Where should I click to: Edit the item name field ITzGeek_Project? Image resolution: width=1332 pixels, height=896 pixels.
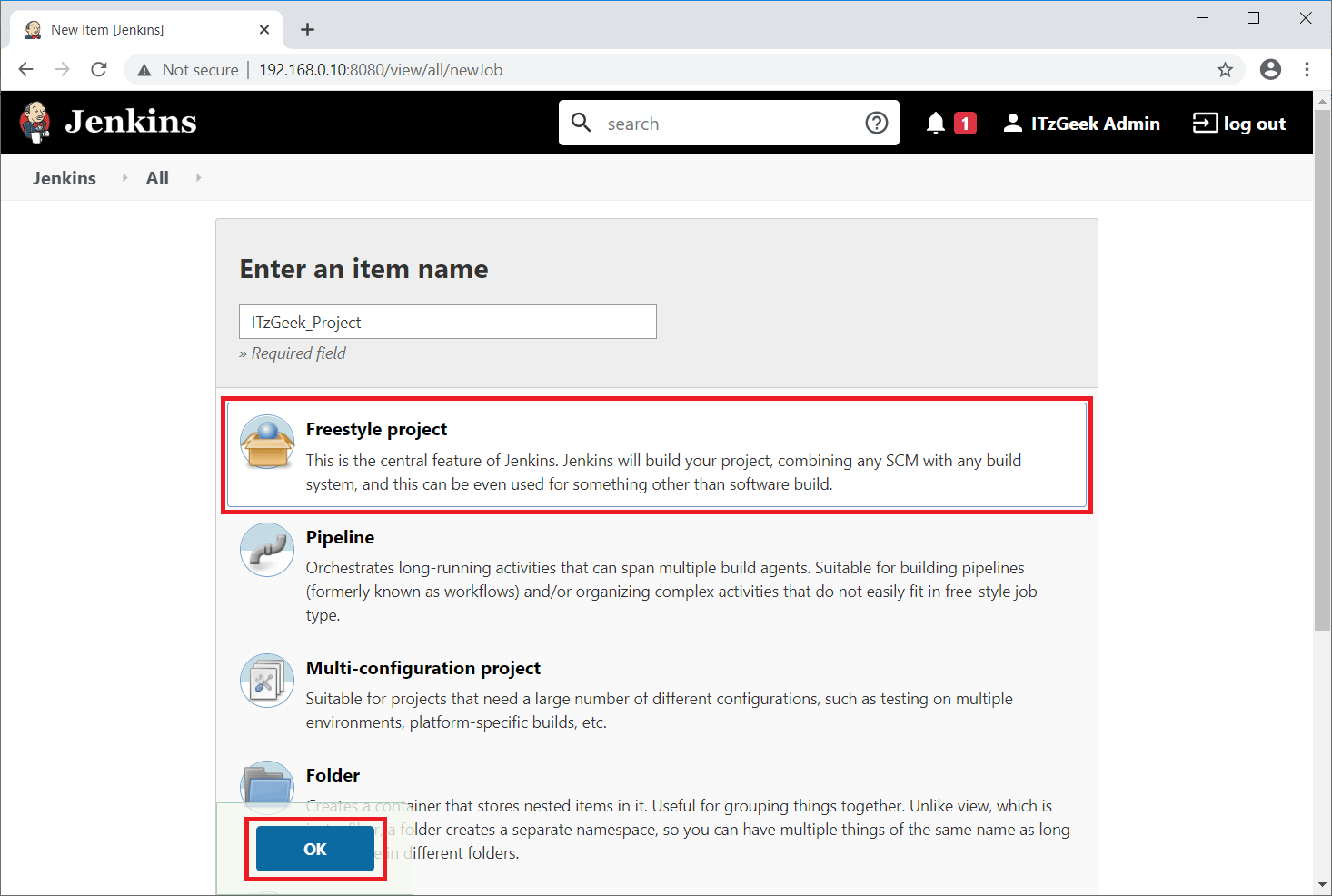coord(448,322)
